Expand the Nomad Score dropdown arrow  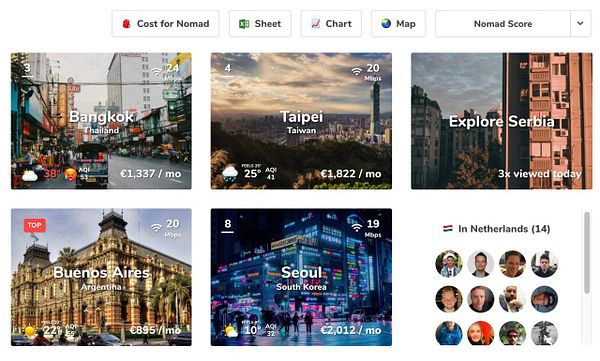coord(580,24)
